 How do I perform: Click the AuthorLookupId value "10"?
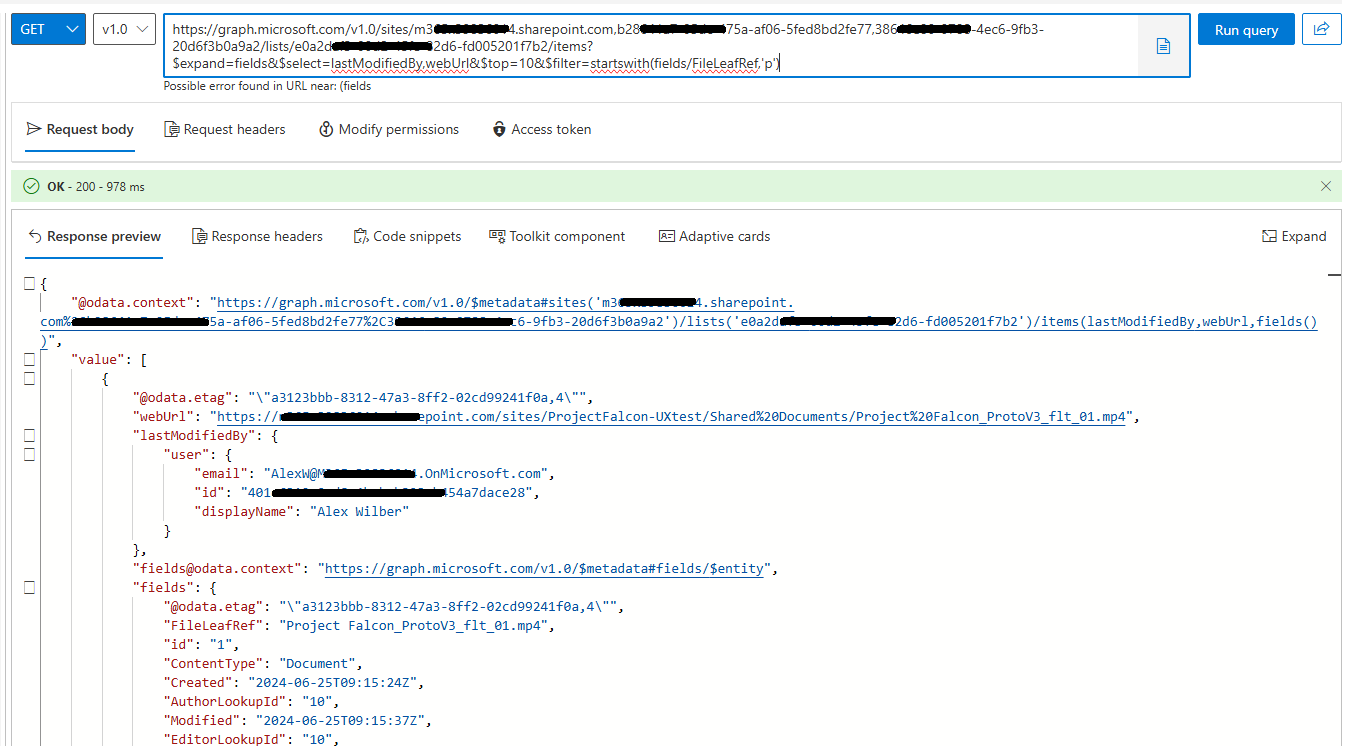click(x=318, y=701)
